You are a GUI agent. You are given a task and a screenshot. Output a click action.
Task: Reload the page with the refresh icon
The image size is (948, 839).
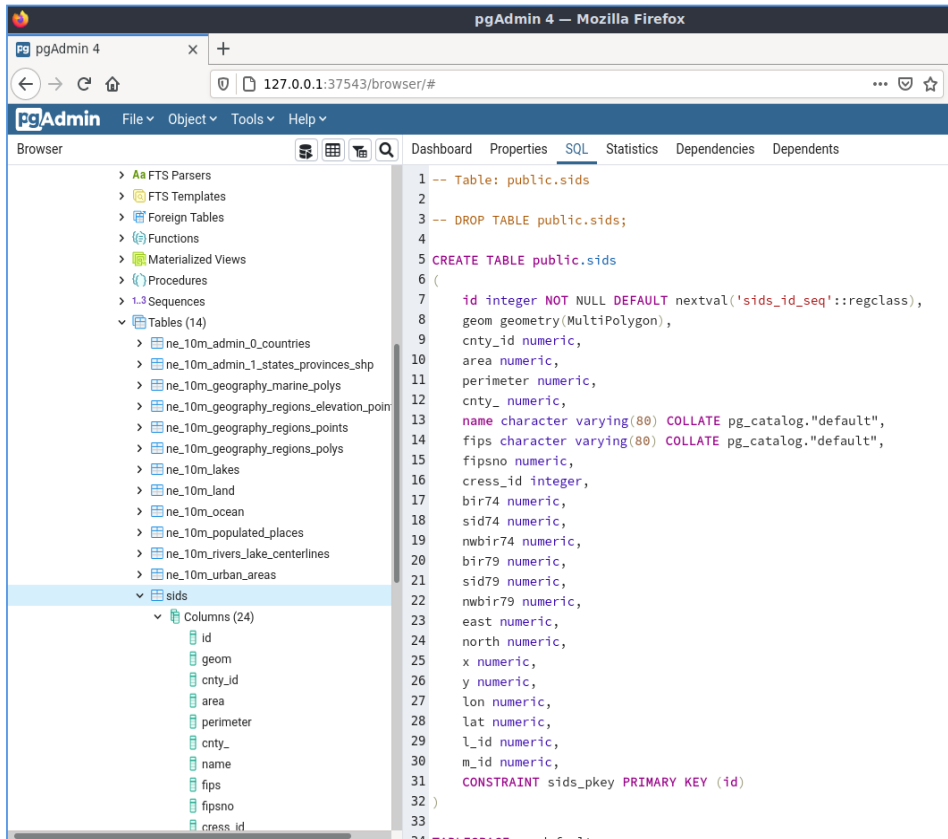(84, 84)
